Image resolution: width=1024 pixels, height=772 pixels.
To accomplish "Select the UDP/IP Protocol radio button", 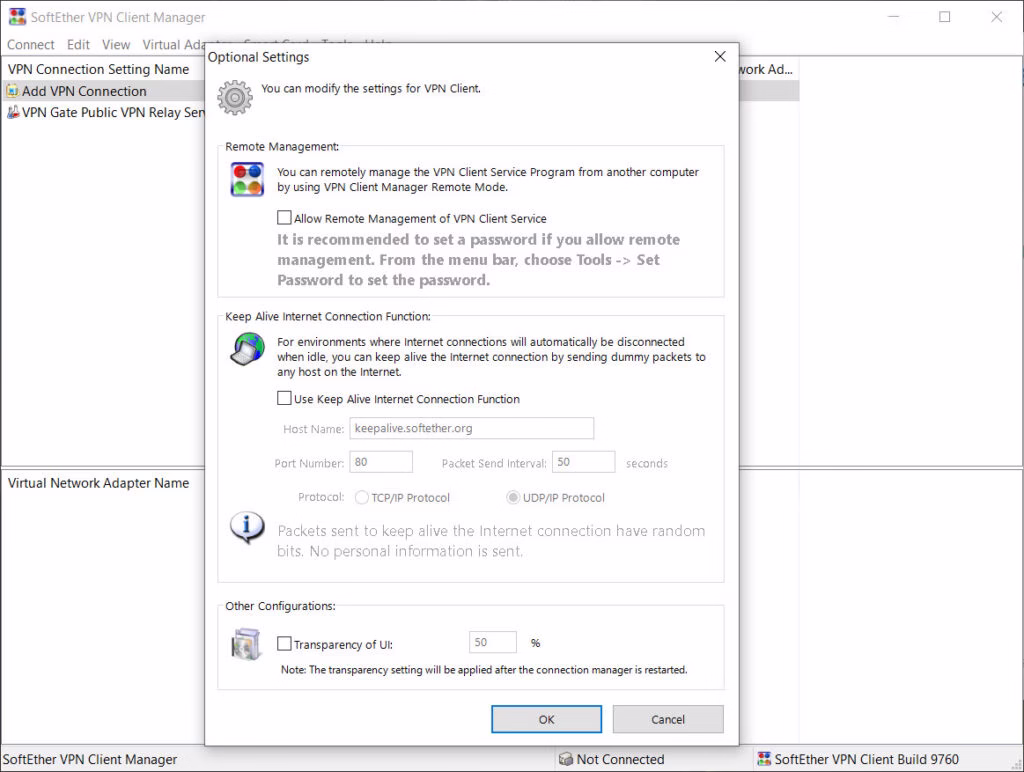I will [513, 498].
